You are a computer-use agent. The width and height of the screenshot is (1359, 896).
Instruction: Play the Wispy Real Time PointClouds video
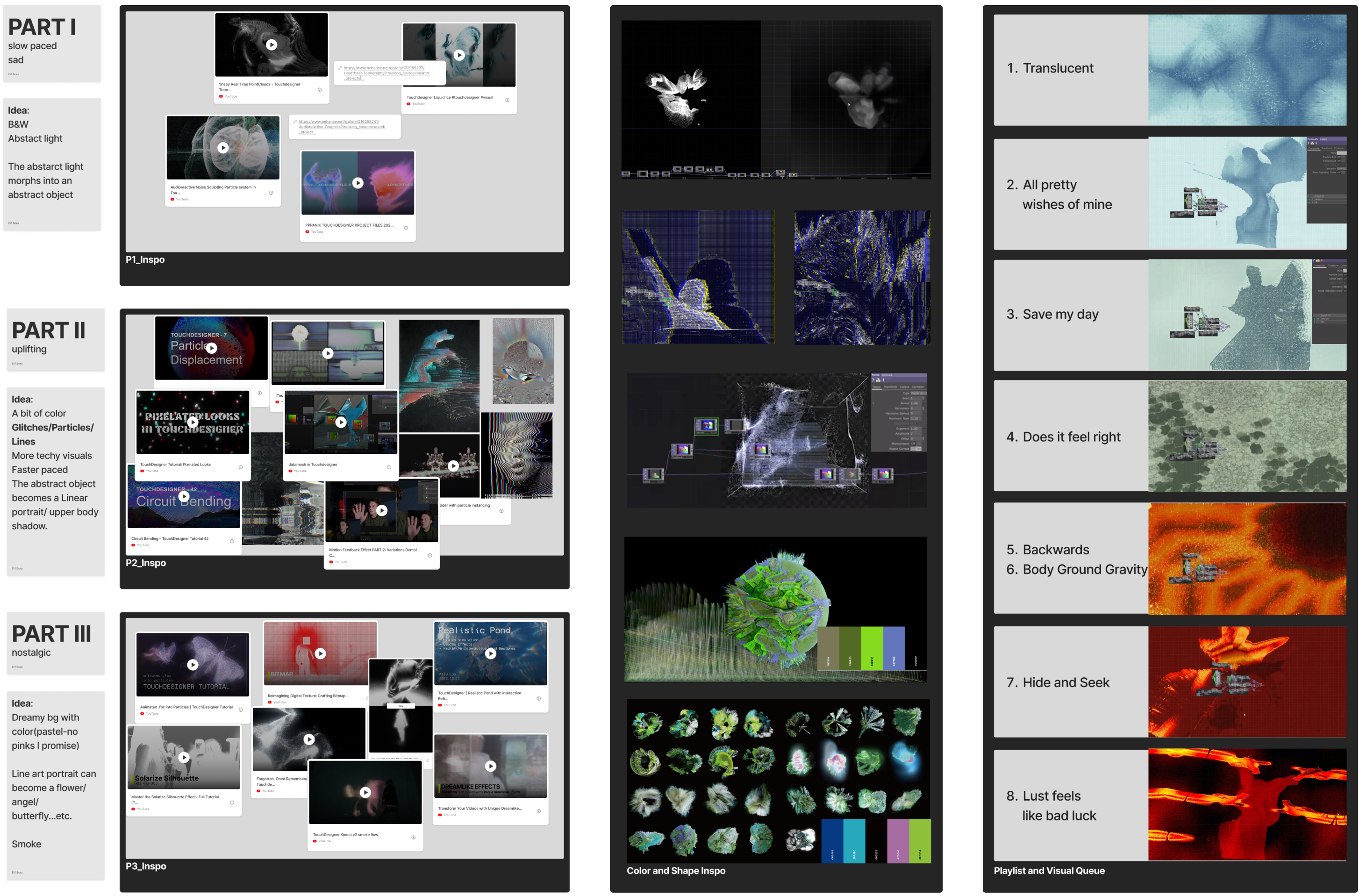(272, 44)
